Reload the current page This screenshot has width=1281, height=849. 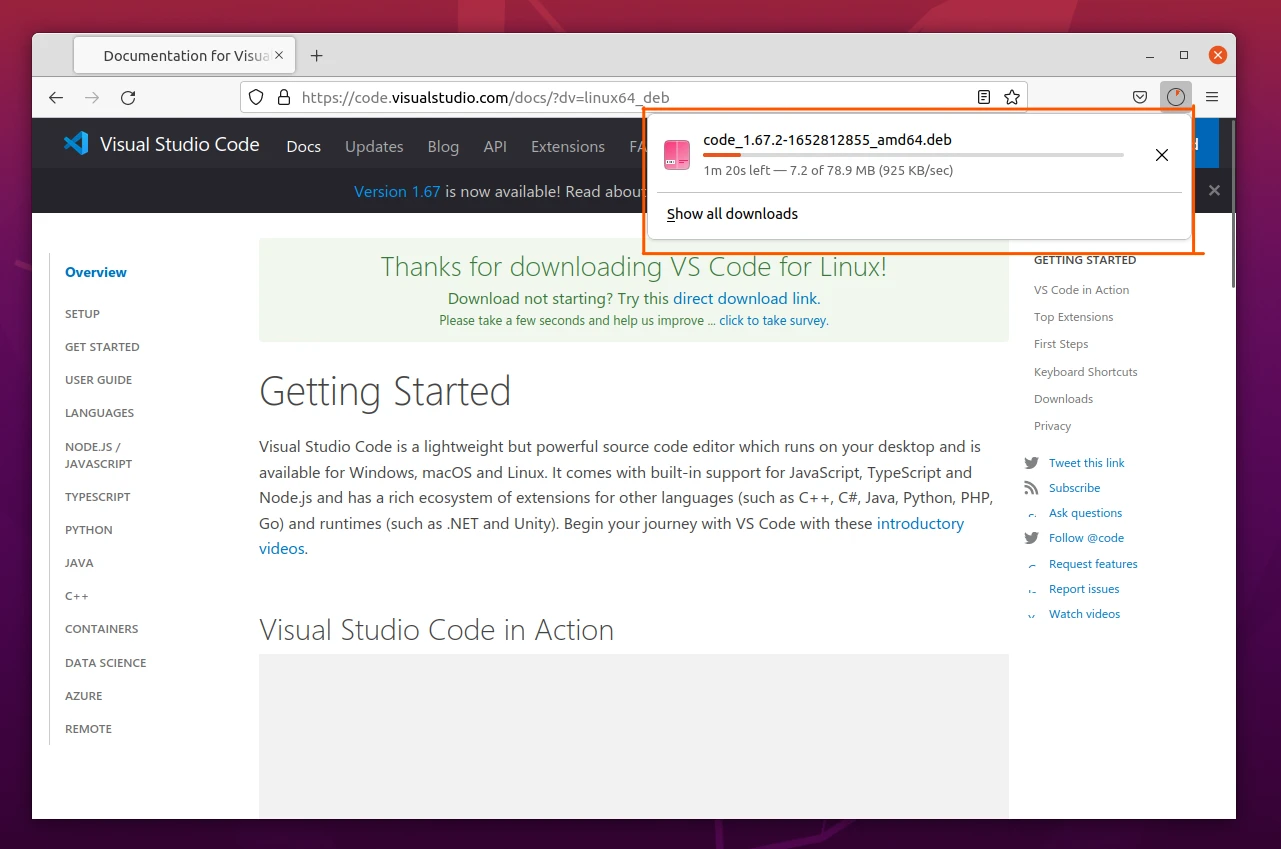(128, 97)
